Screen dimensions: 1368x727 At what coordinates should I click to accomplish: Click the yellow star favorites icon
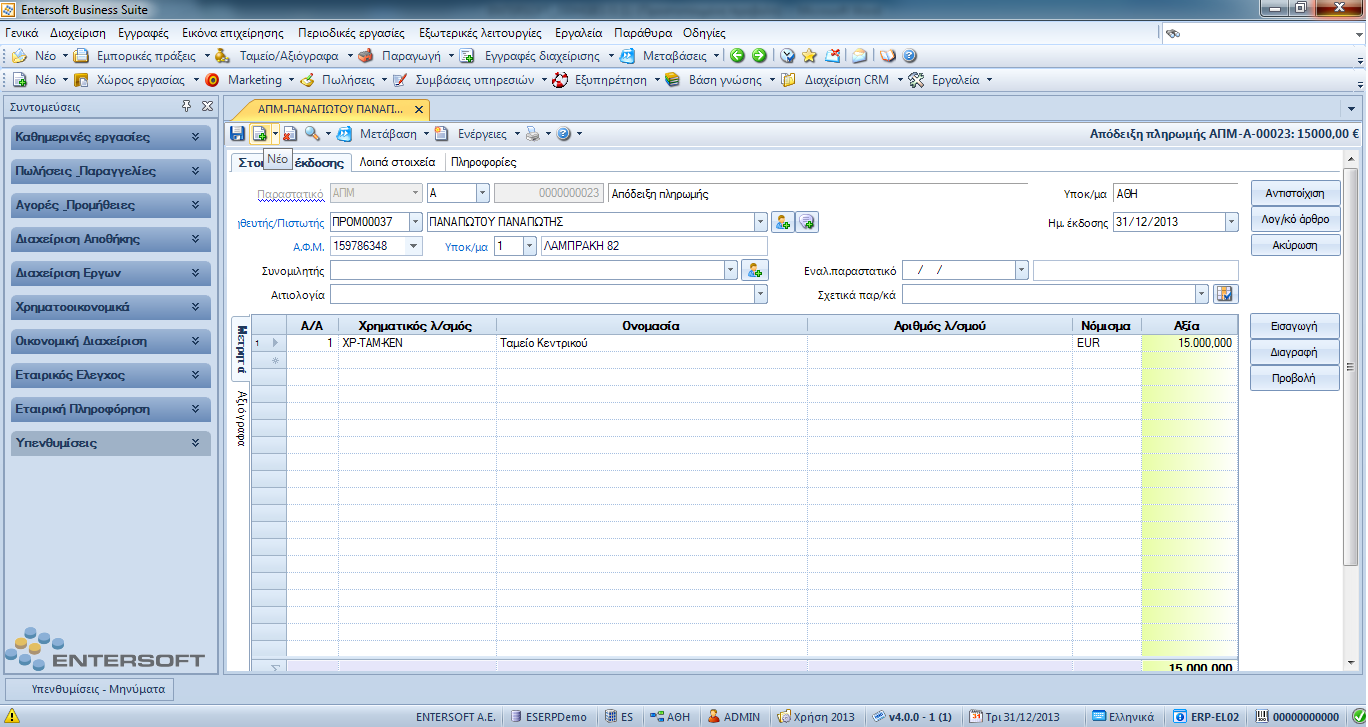tap(809, 56)
